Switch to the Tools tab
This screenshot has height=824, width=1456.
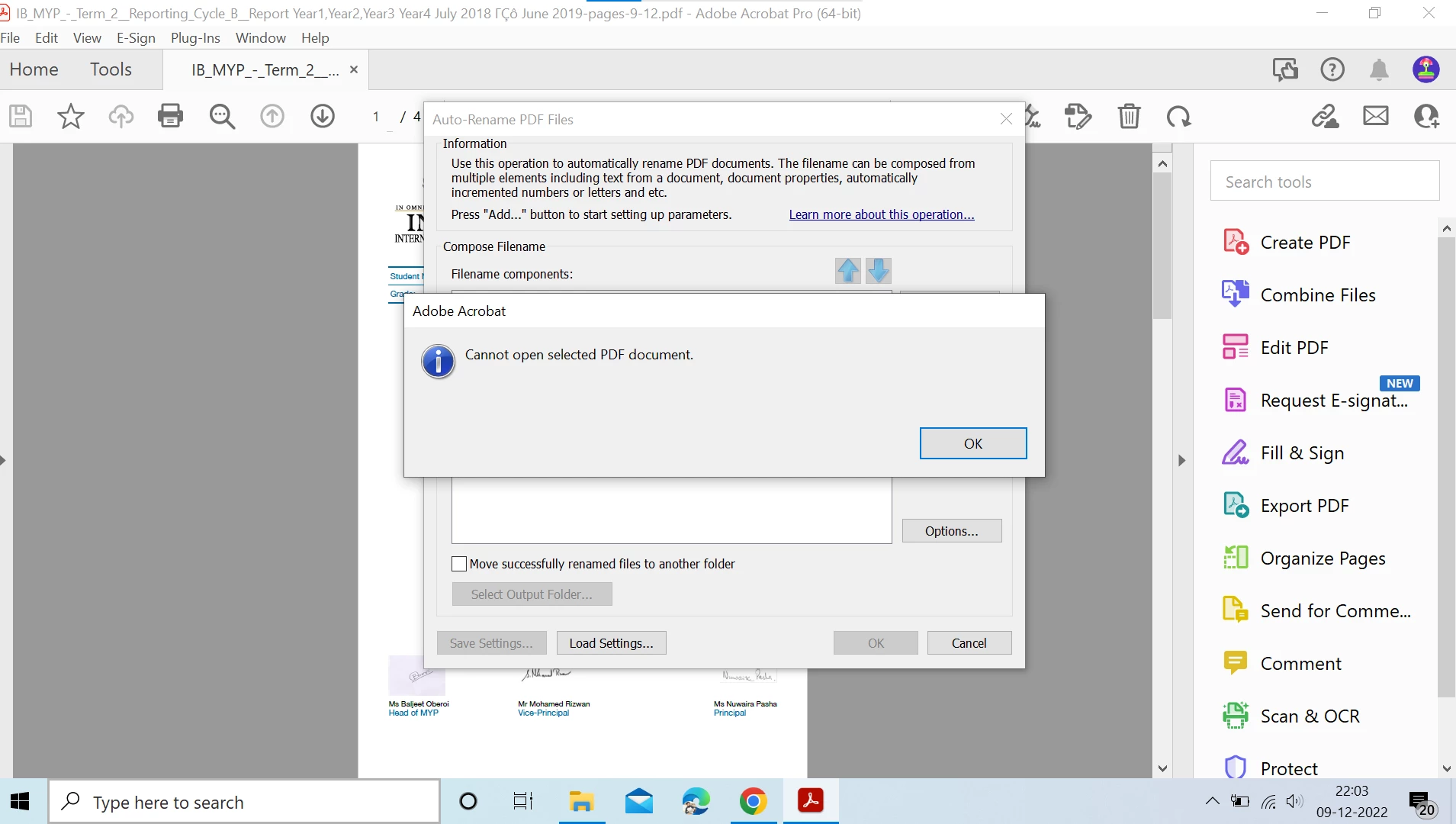[111, 69]
